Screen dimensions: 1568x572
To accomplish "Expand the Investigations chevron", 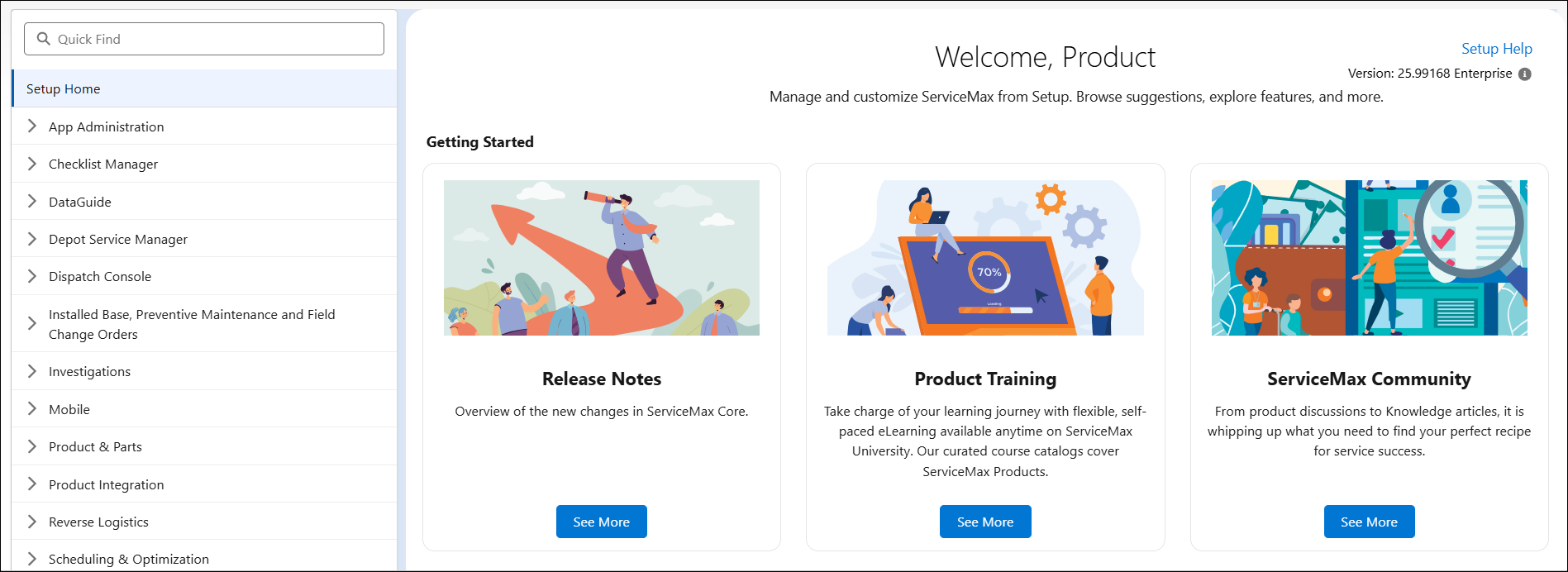I will coord(31,371).
